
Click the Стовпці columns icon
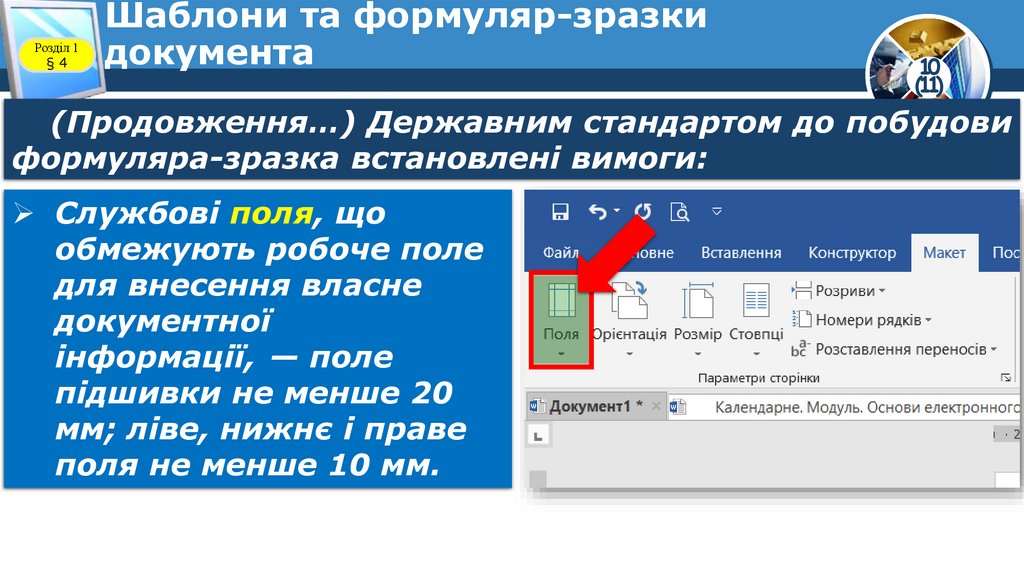coord(756,300)
